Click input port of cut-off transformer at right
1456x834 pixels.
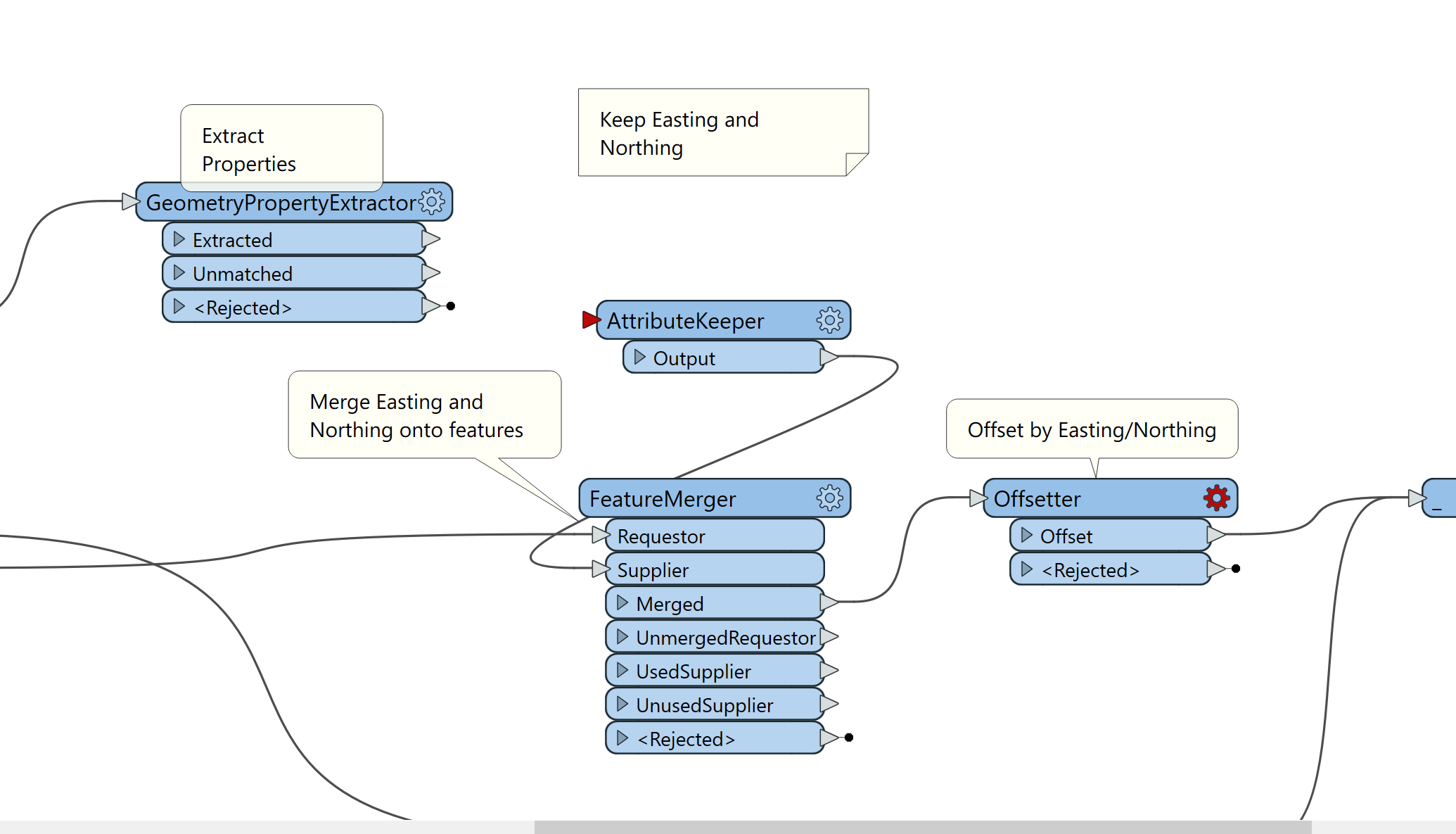coord(1417,498)
